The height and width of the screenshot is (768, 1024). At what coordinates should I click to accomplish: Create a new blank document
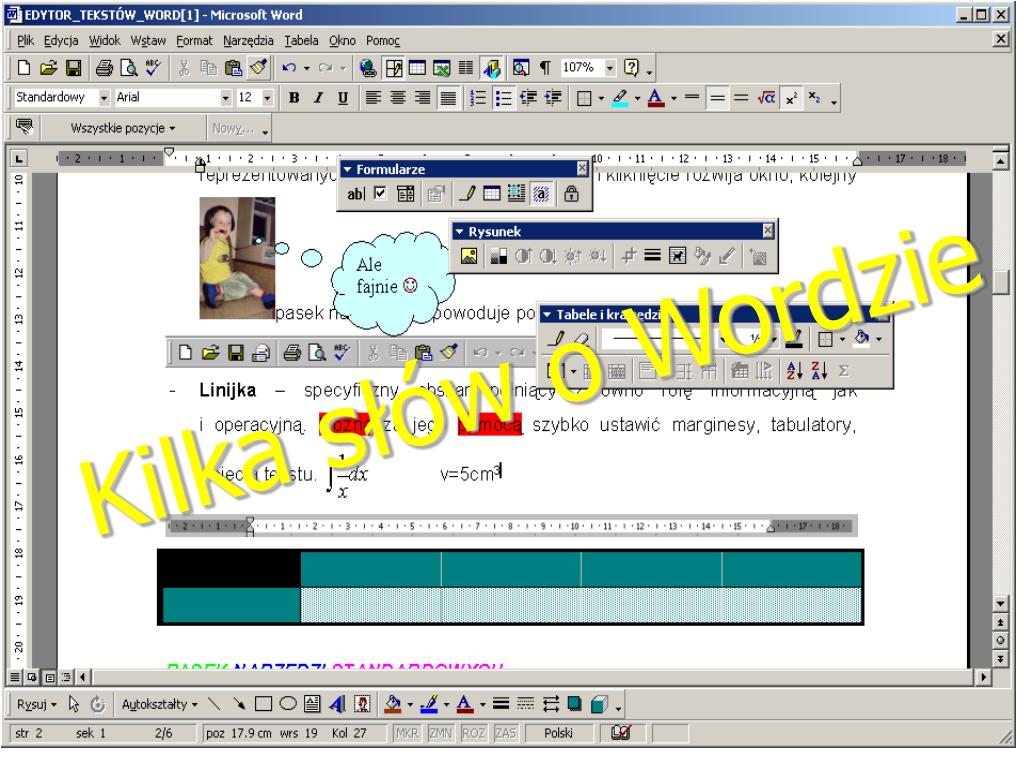coord(24,68)
